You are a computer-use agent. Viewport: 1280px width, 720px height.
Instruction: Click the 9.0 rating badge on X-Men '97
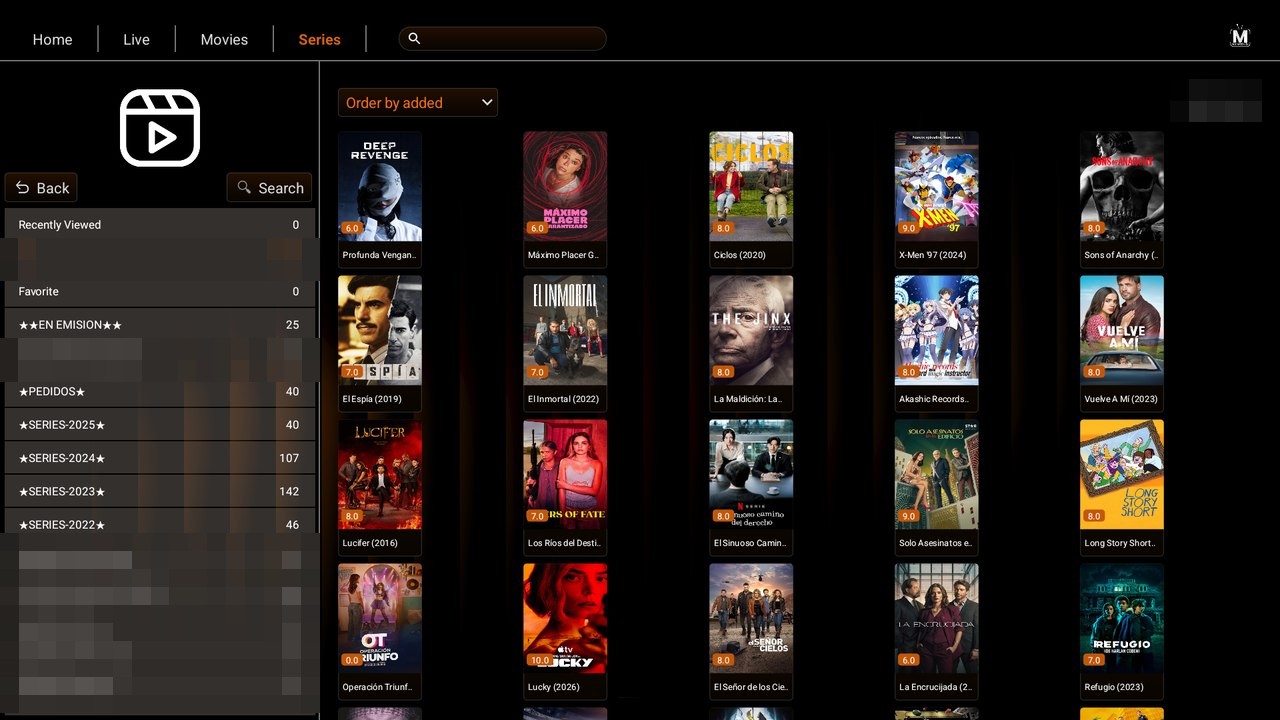coord(908,228)
